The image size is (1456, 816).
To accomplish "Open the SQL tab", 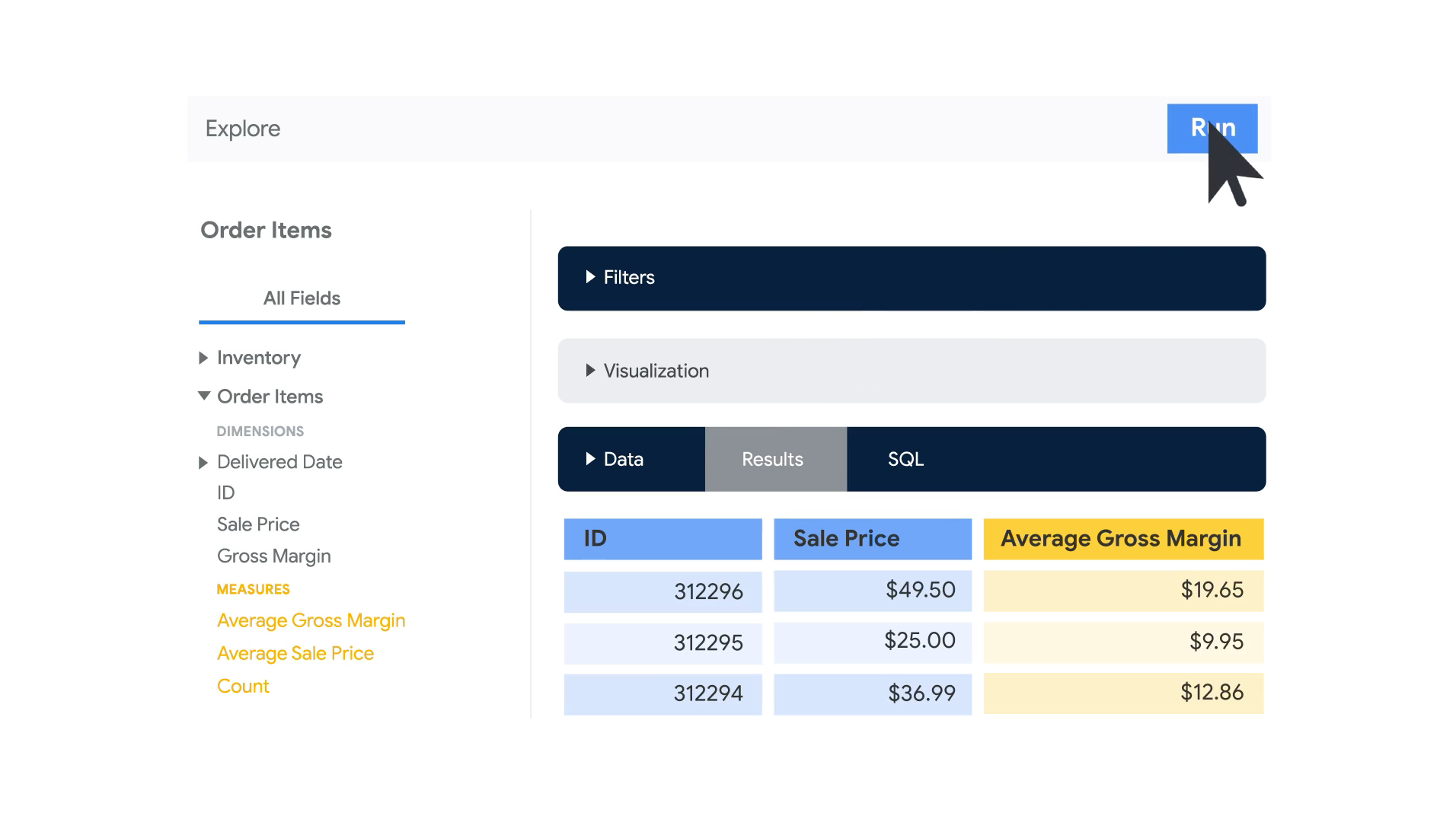I will pos(905,459).
